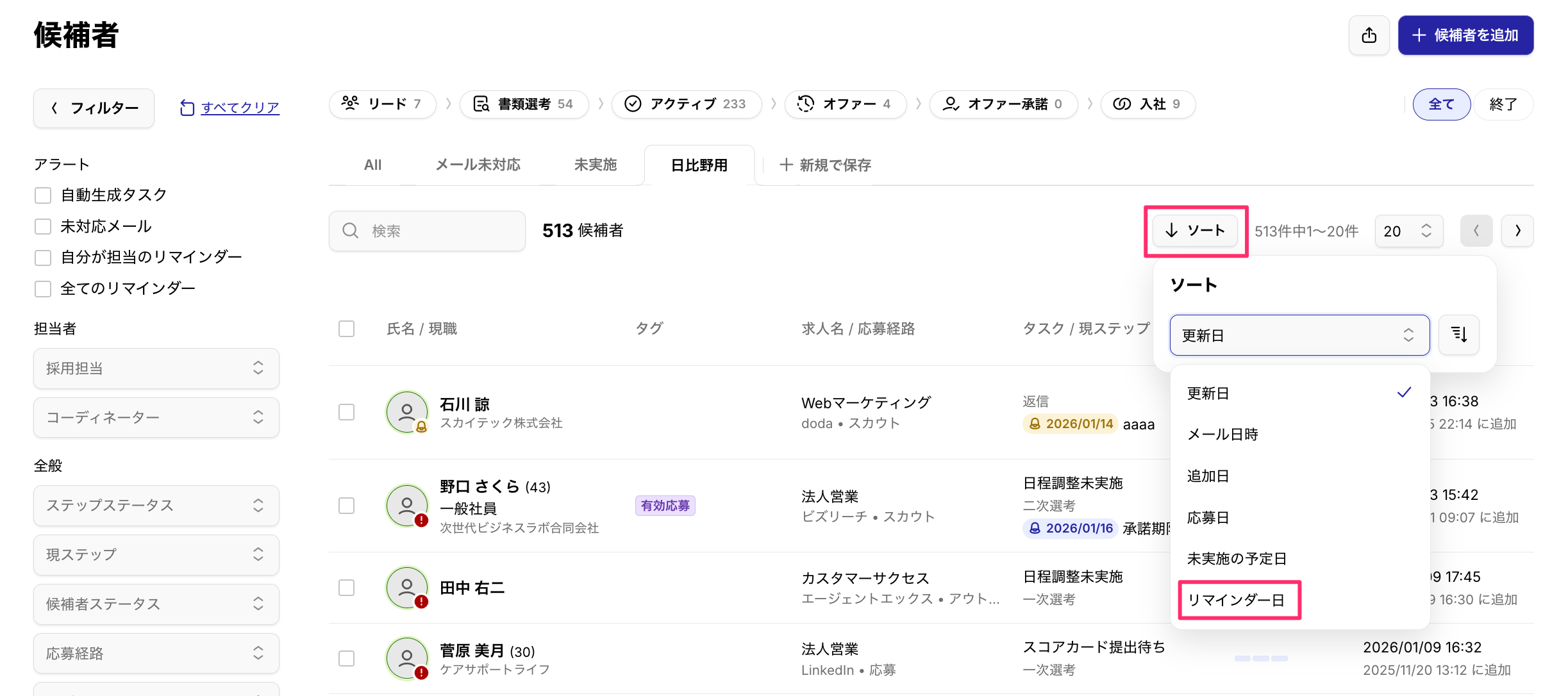Viewport: 1568px width, 696px height.
Task: Check the 未対応メール checkbox
Action: (x=43, y=226)
